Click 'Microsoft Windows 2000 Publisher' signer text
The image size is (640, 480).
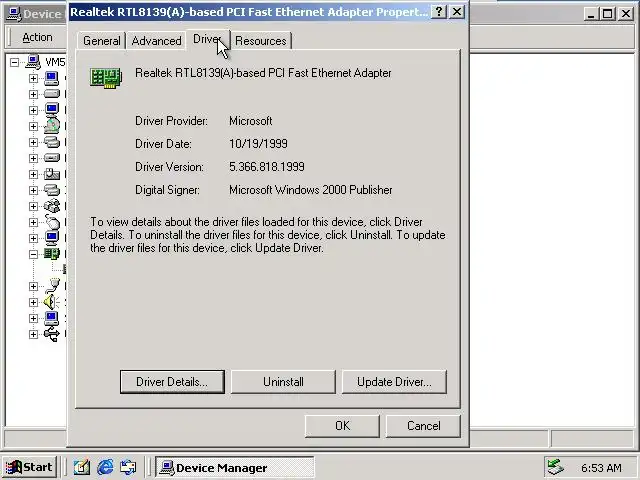tap(311, 190)
